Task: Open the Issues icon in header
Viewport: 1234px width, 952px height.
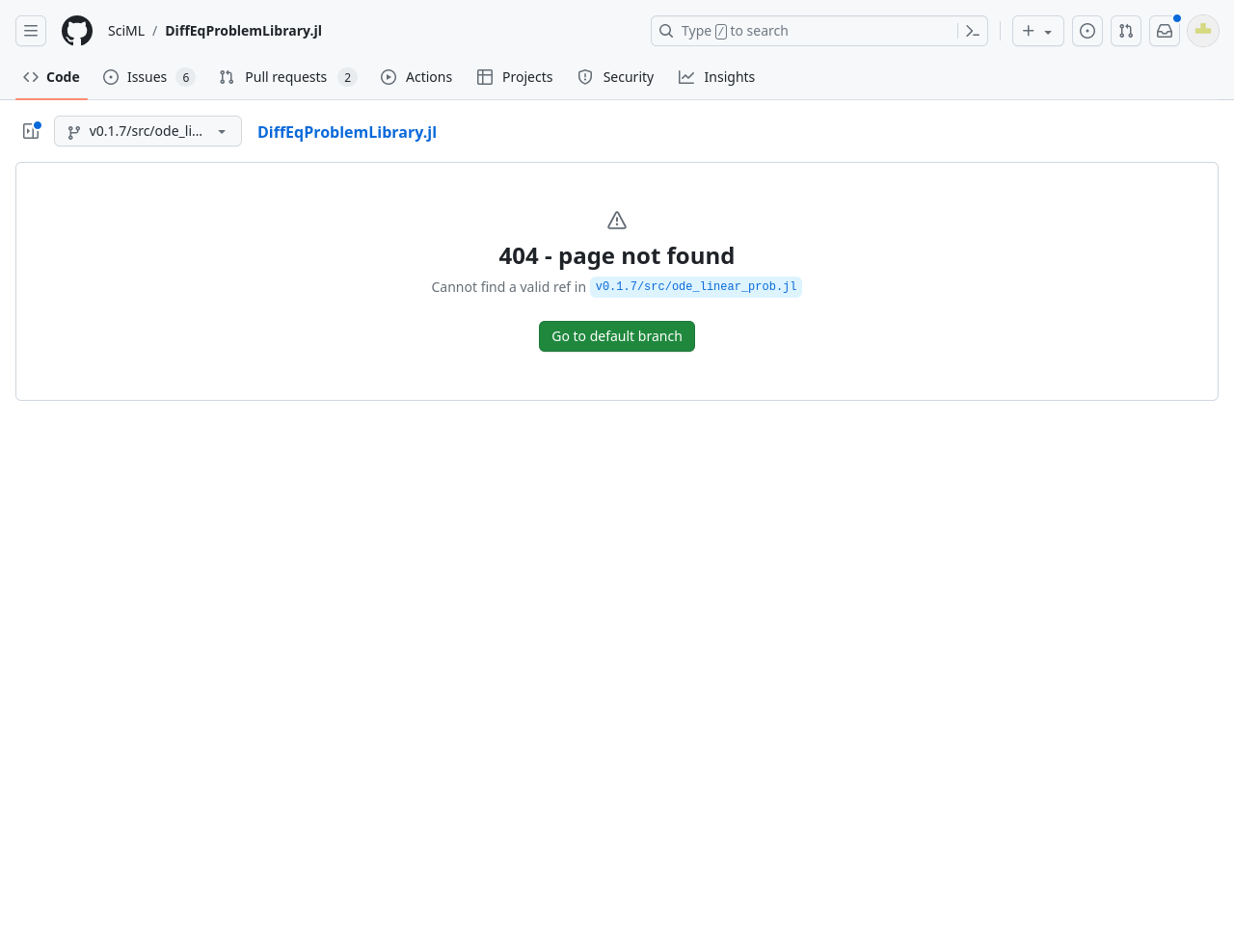Action: (1087, 31)
